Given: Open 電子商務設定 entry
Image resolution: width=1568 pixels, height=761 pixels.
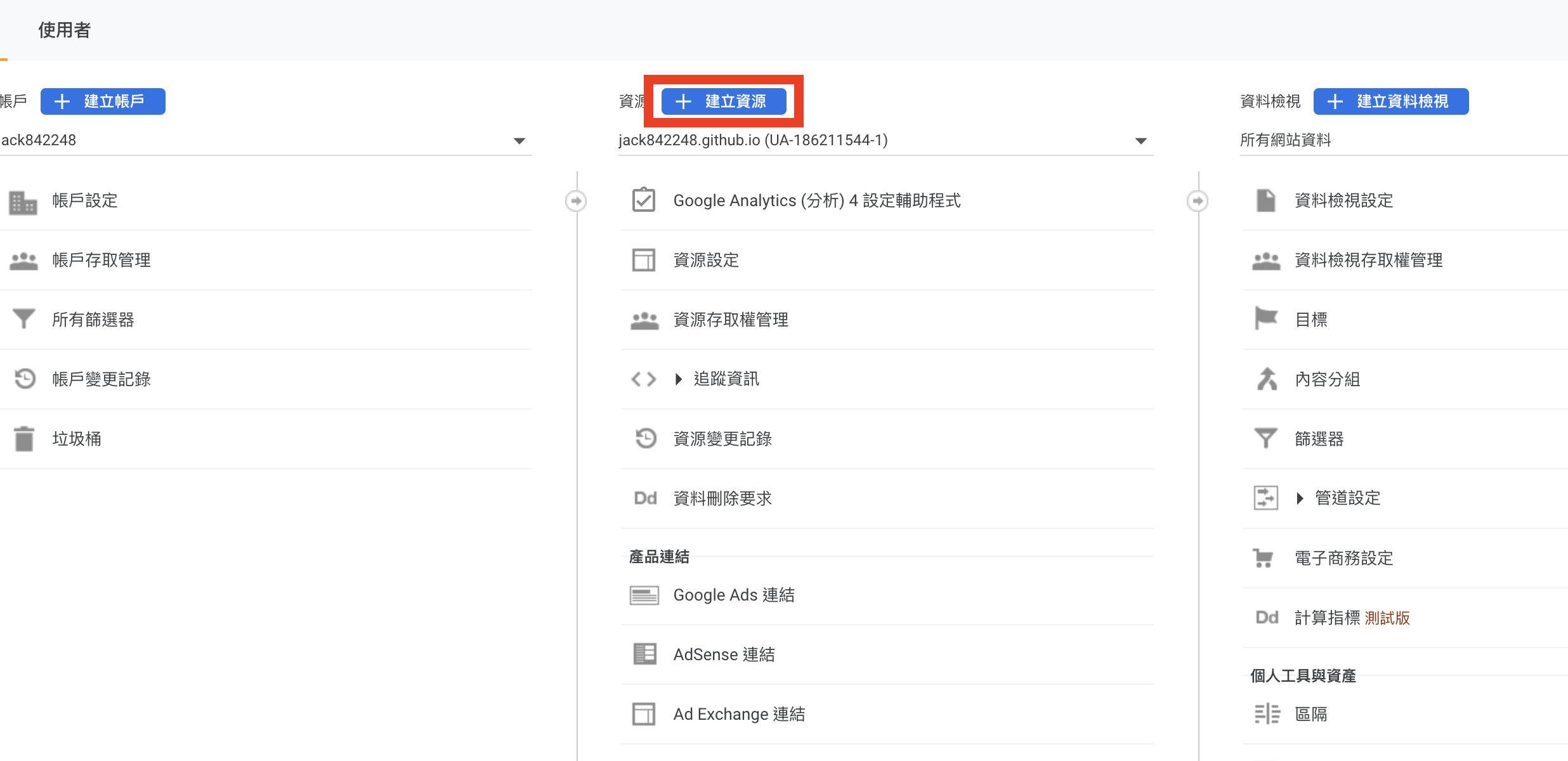Looking at the screenshot, I should coord(1343,559).
